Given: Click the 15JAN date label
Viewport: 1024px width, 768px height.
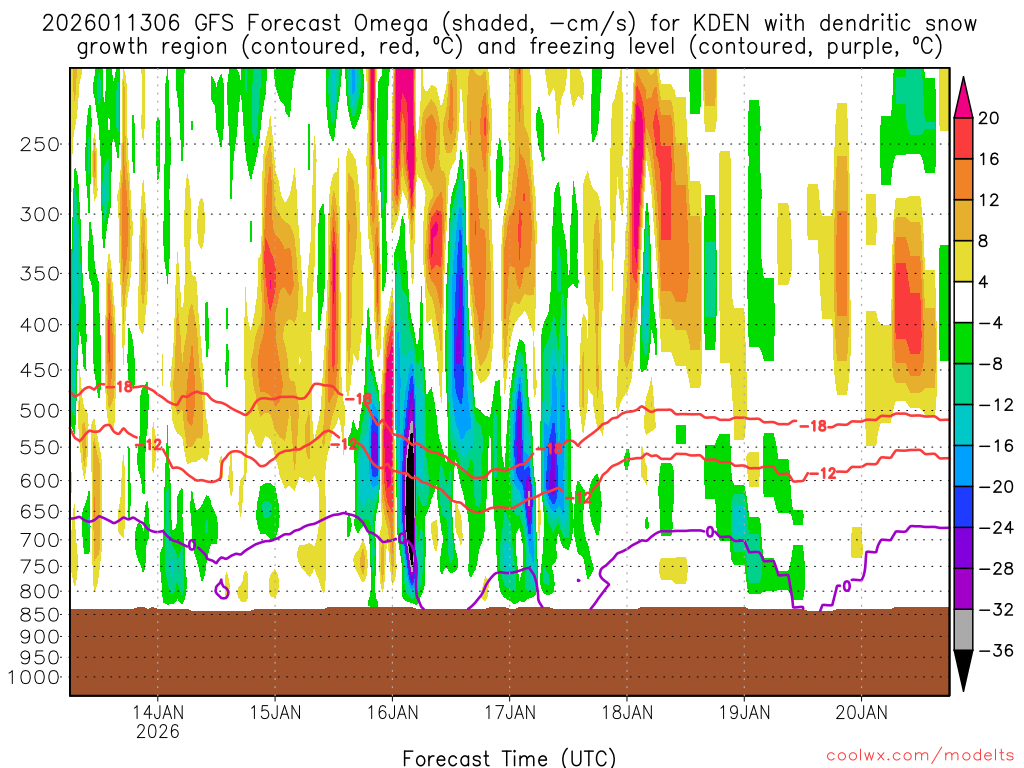Looking at the screenshot, I should (x=275, y=712).
